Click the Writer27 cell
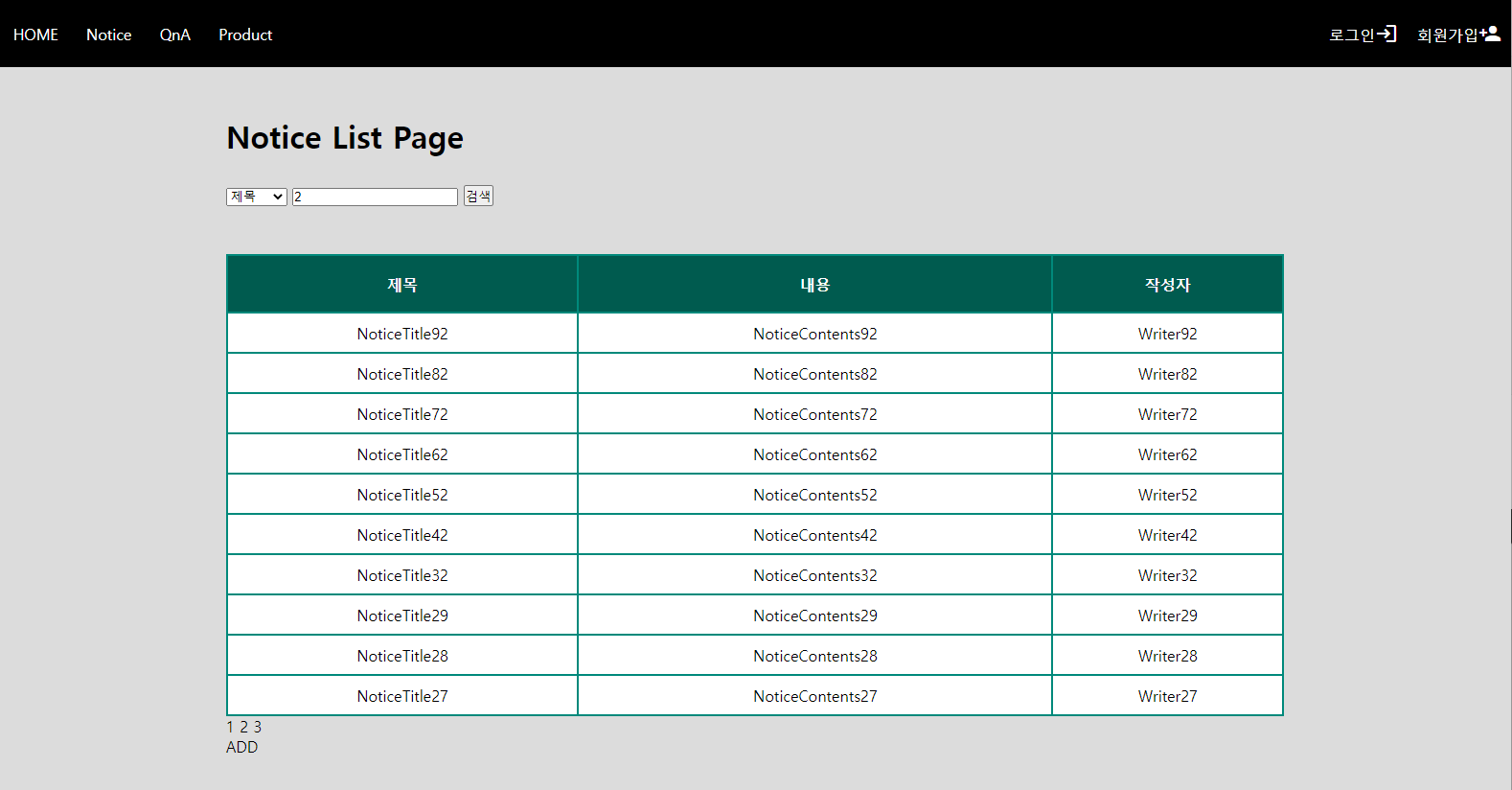The width and height of the screenshot is (1512, 790). click(1168, 696)
